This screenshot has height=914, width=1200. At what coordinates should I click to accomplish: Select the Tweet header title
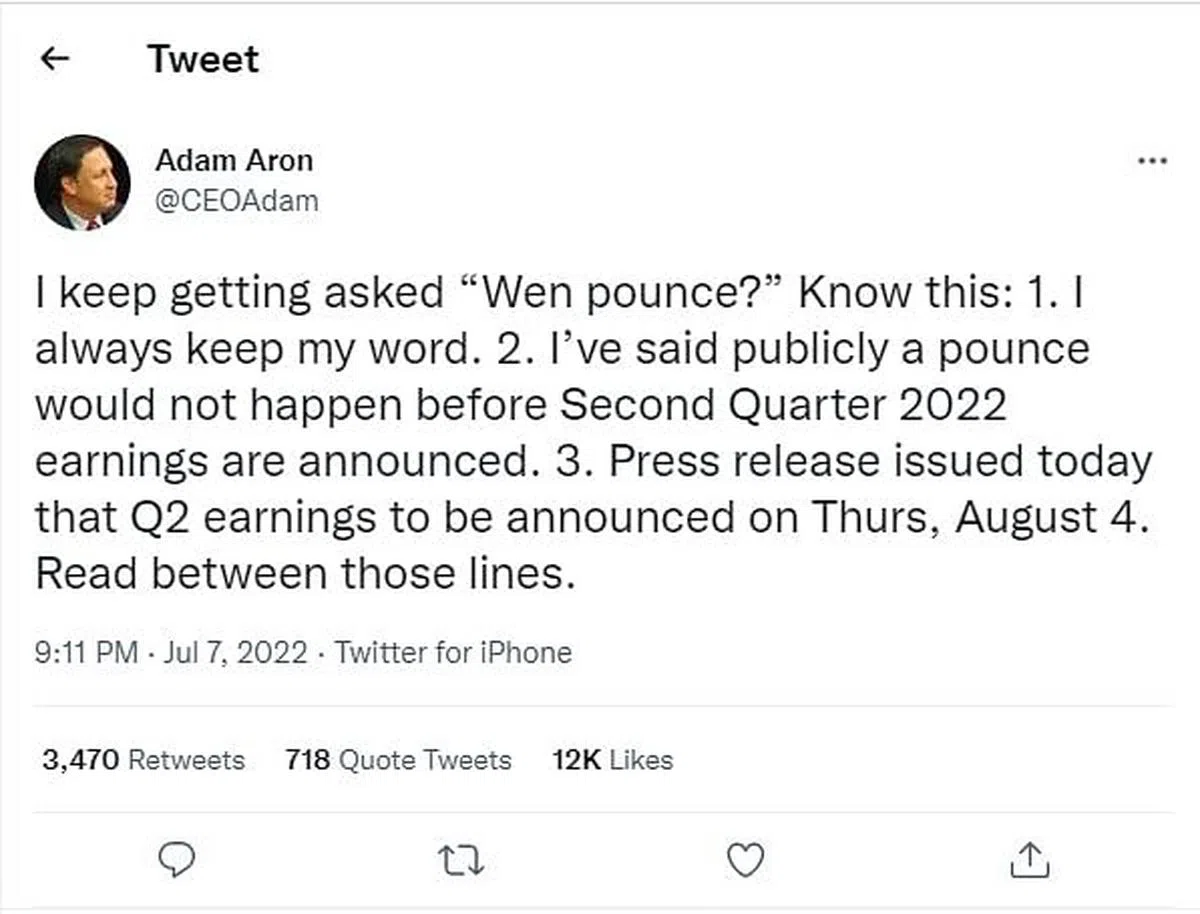203,59
